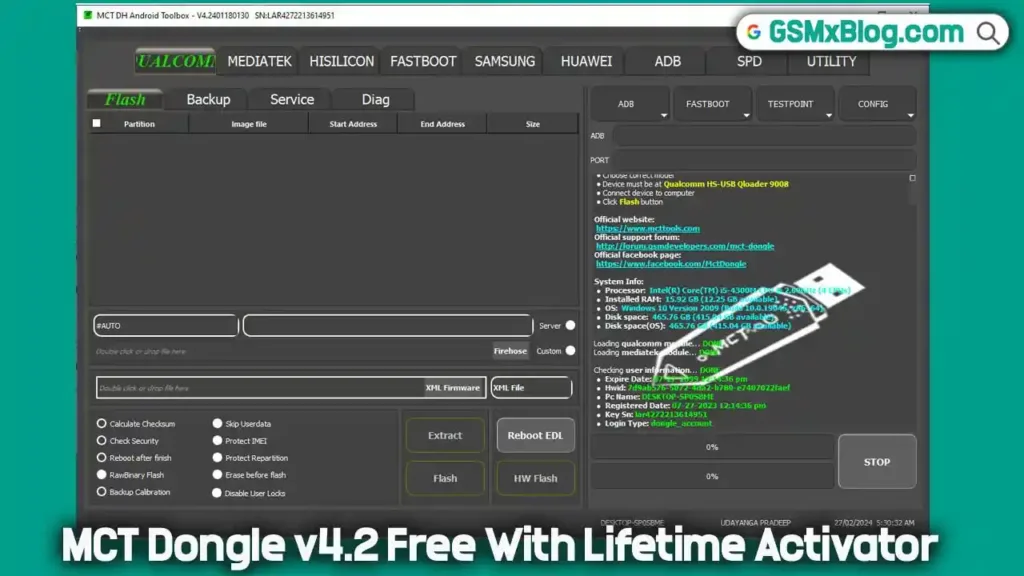Click the Firehose button
Image resolution: width=1024 pixels, height=576 pixels.
[510, 351]
